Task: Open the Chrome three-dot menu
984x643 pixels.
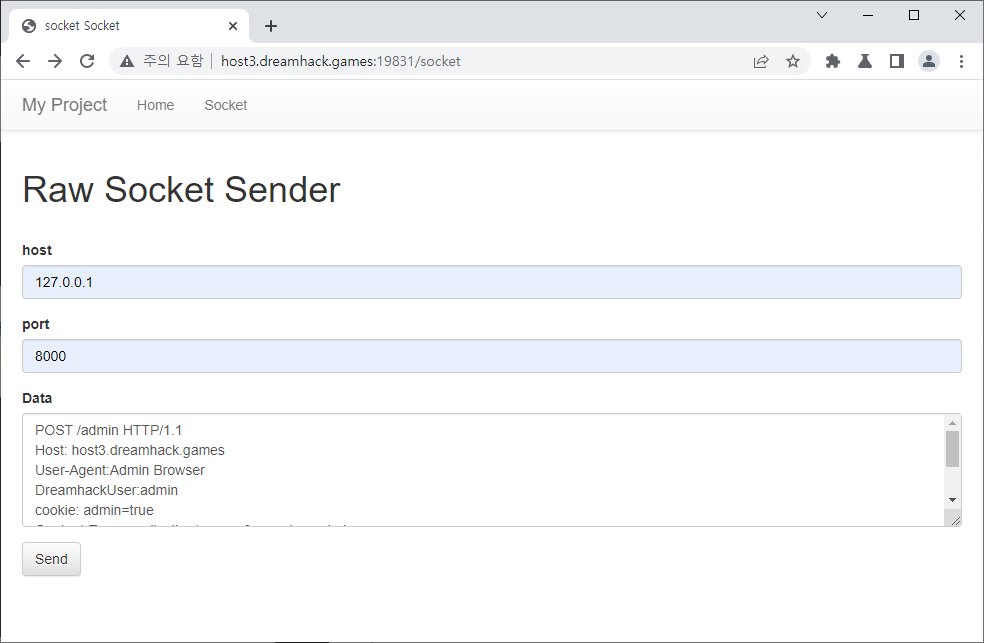Action: coord(961,61)
